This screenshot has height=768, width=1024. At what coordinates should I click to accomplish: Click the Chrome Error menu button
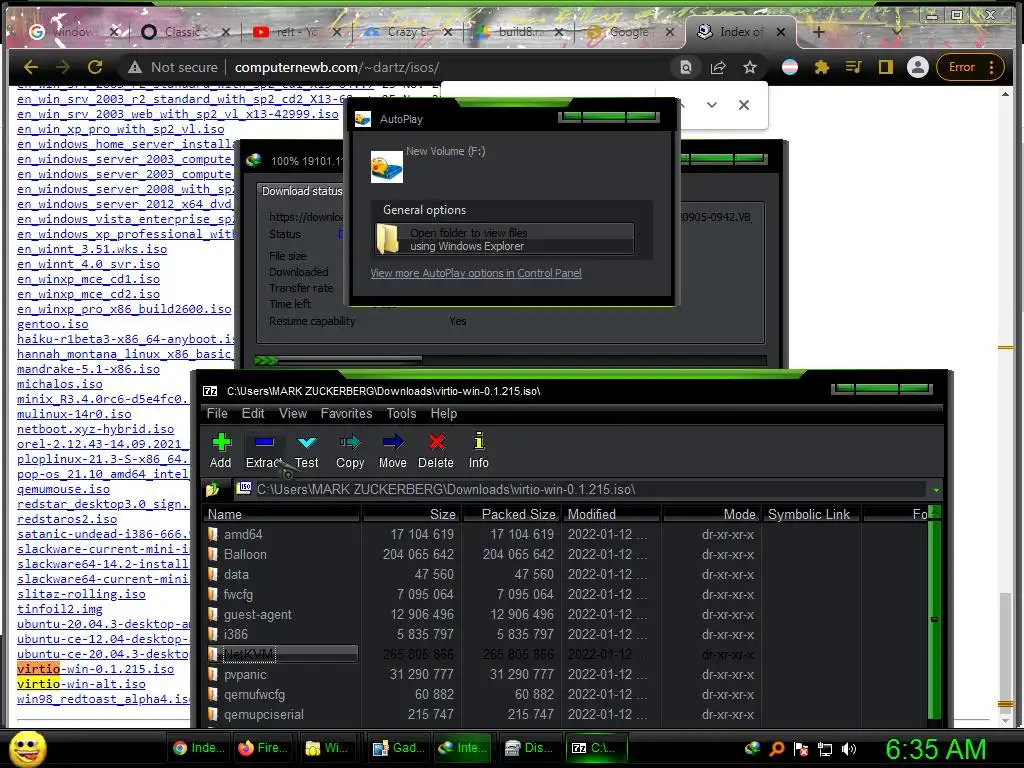970,67
